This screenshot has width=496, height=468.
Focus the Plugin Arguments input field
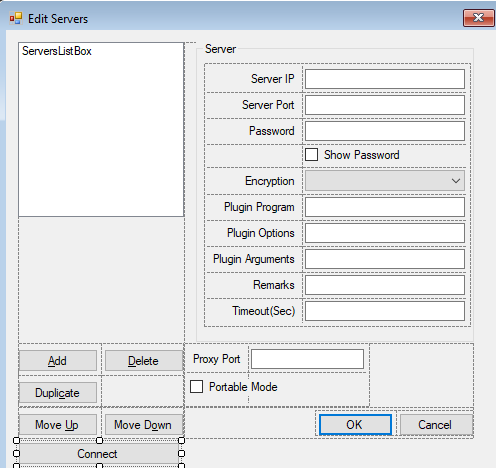(385, 259)
